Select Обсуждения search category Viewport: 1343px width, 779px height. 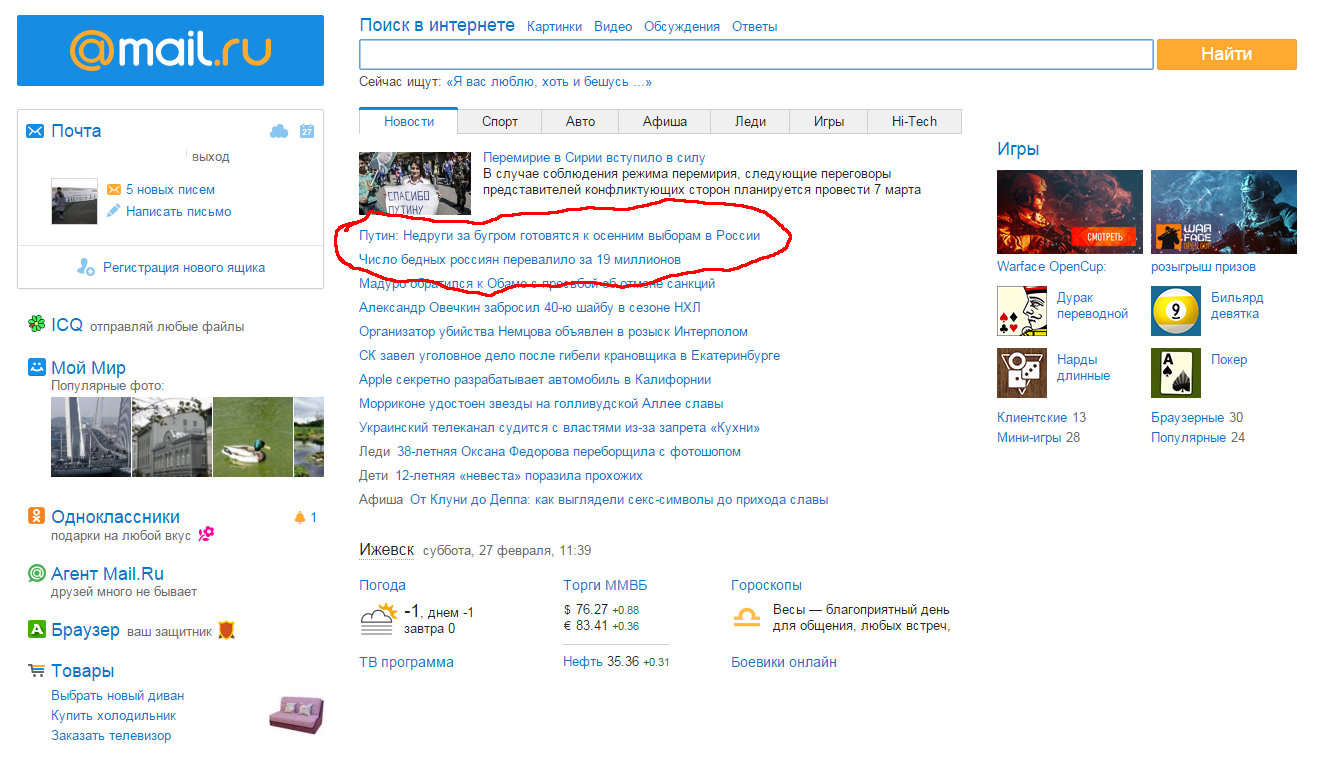click(x=682, y=27)
